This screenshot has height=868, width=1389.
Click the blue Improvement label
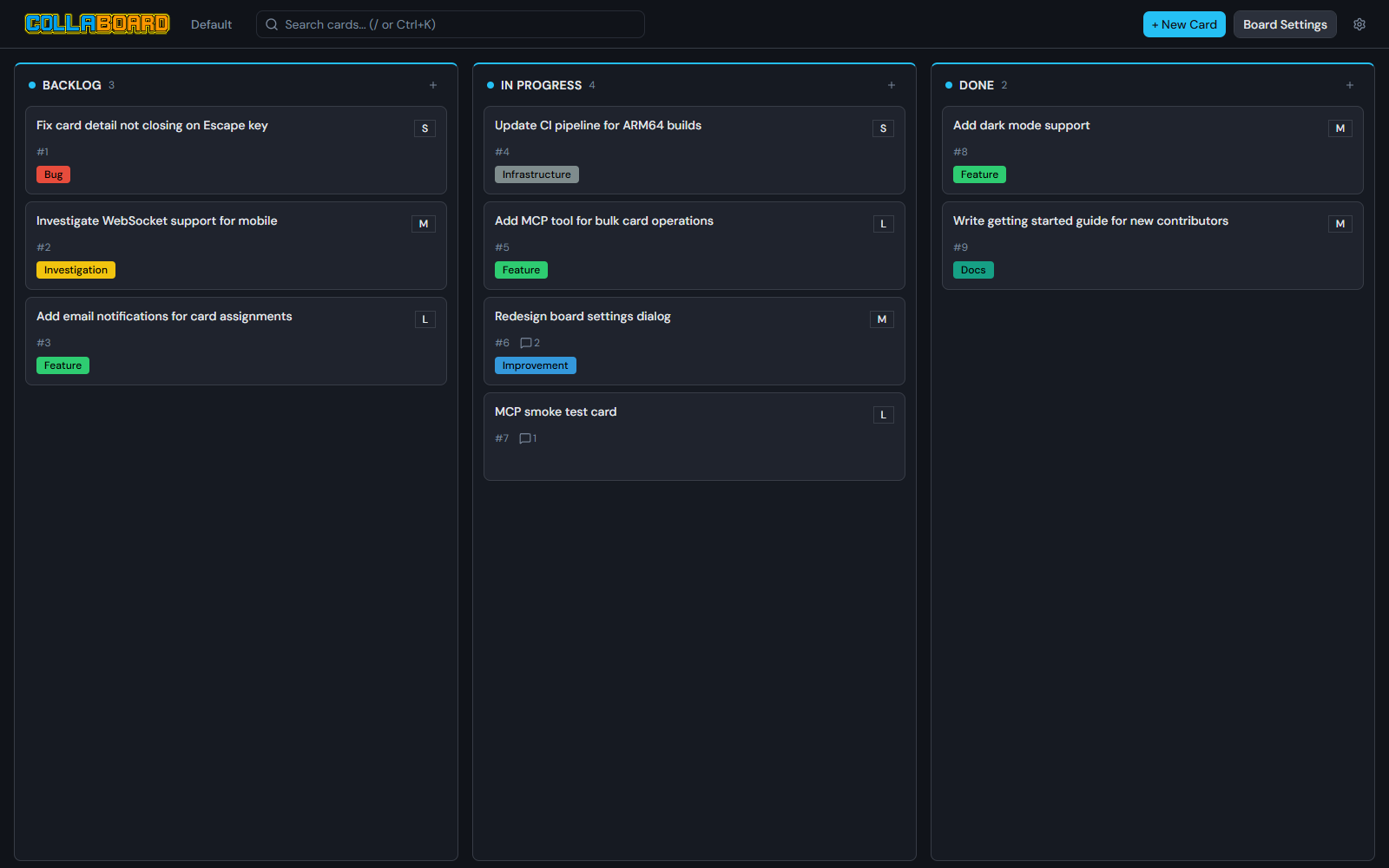point(535,365)
